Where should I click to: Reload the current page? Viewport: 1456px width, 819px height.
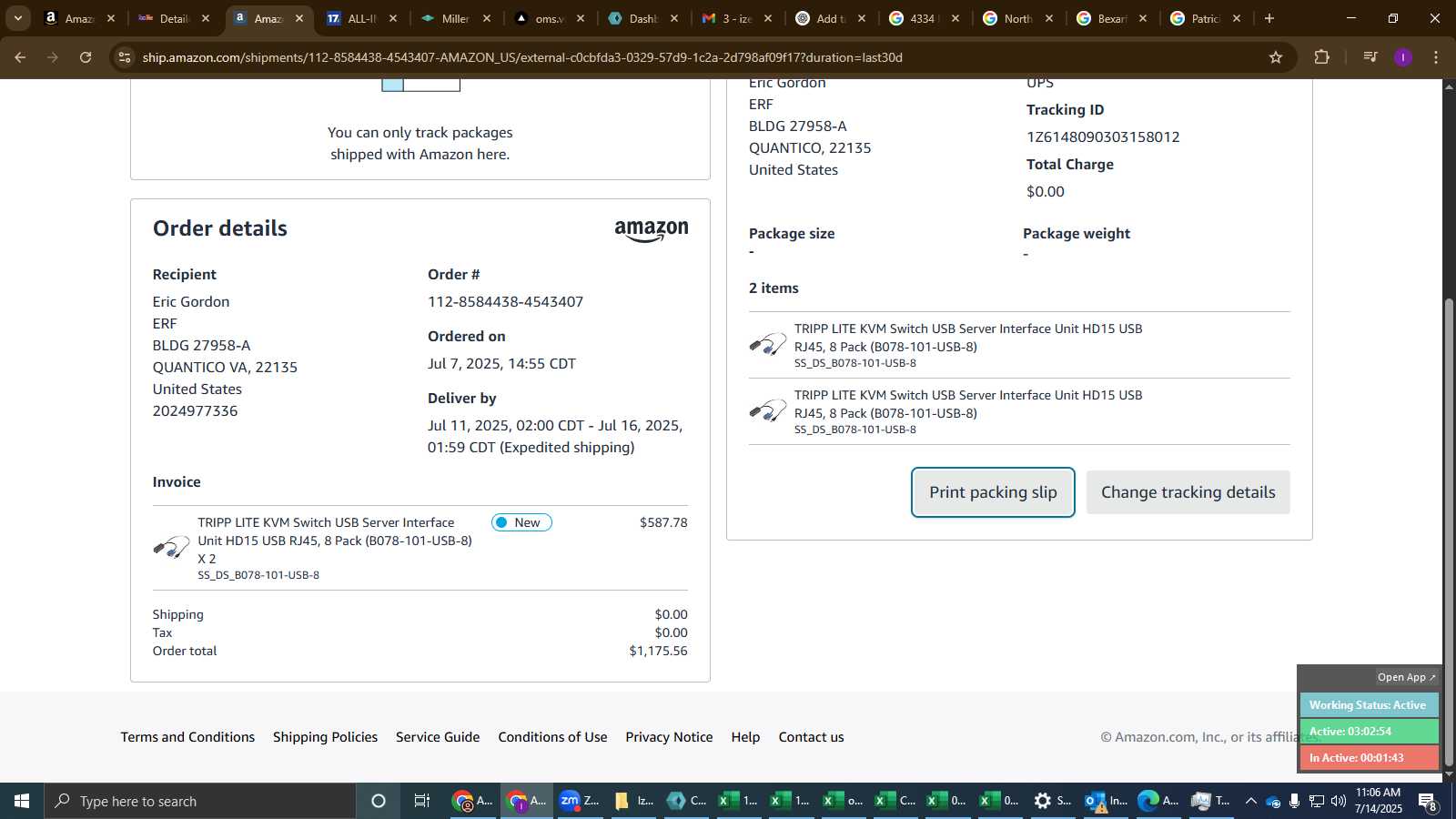pos(86,57)
